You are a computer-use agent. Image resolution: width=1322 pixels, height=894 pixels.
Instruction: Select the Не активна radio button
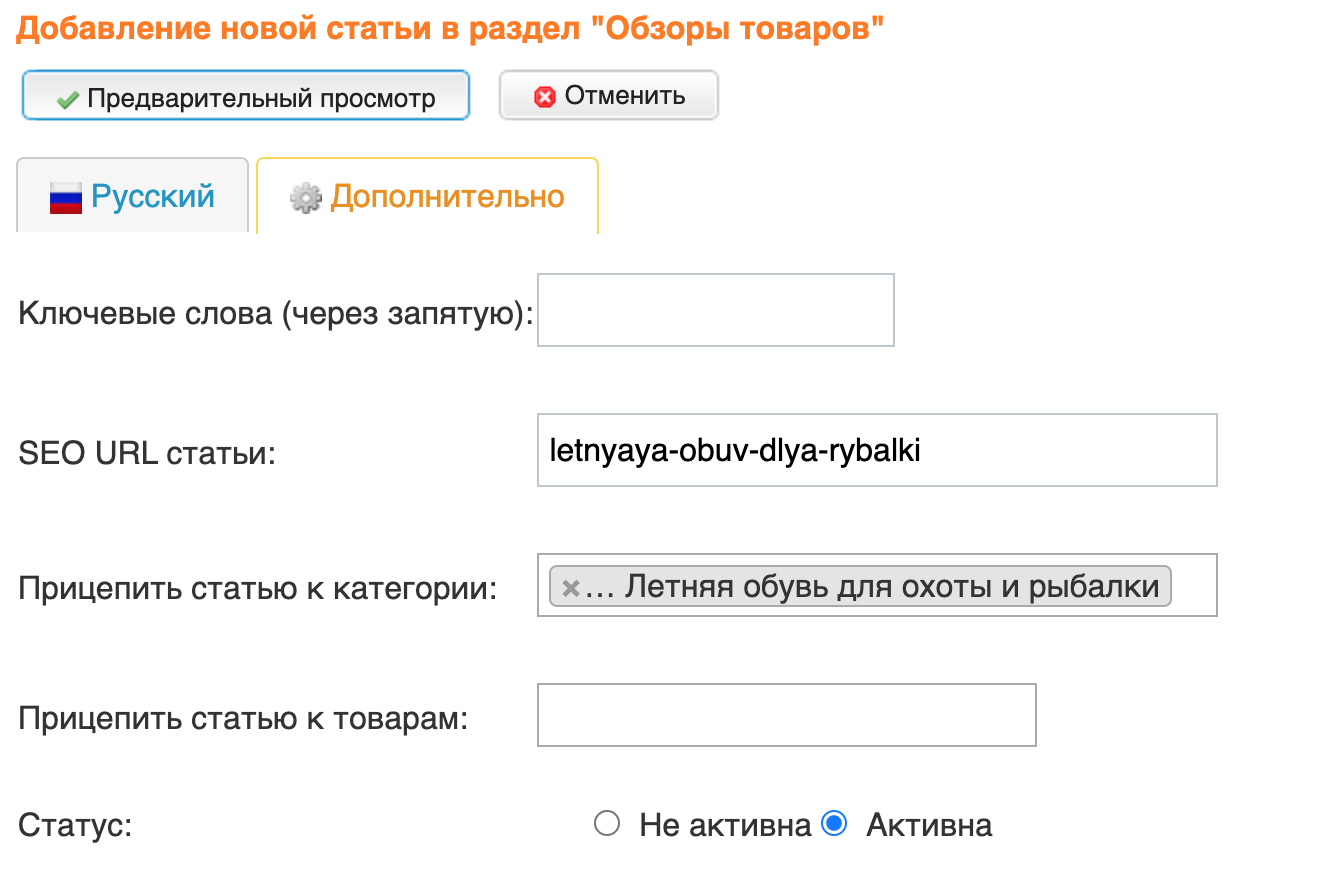pos(607,825)
